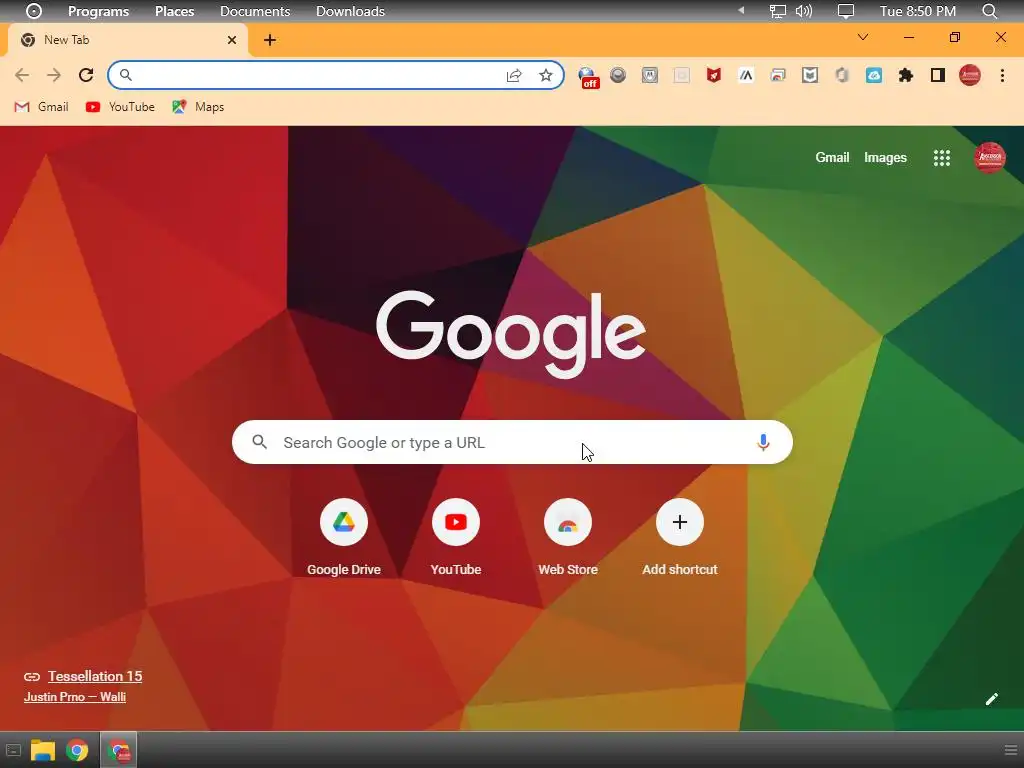The width and height of the screenshot is (1024, 768).
Task: Open the Places menu
Action: [174, 11]
